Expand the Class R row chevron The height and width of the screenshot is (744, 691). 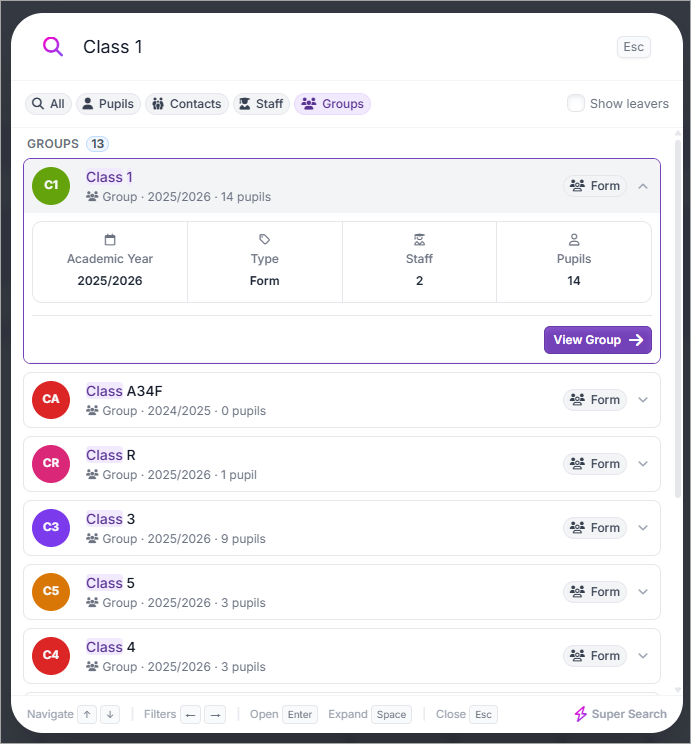pyautogui.click(x=643, y=464)
